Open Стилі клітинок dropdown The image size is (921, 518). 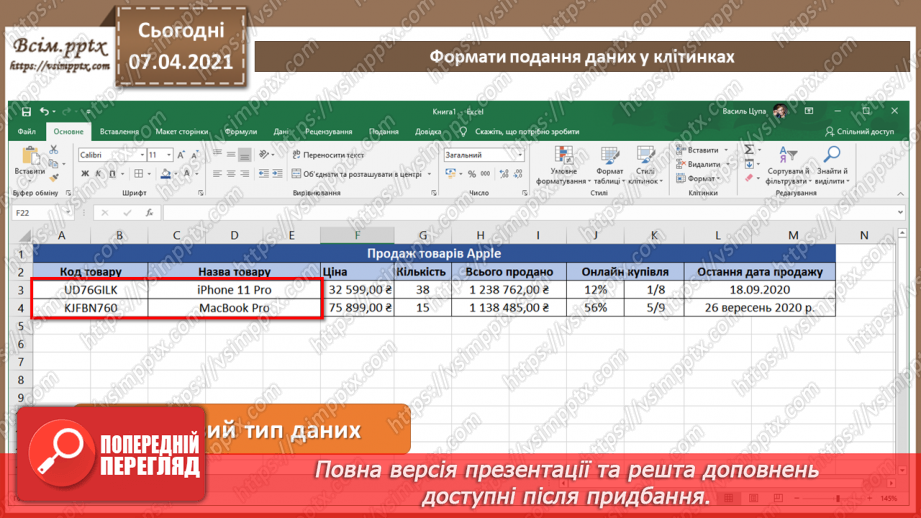(645, 166)
